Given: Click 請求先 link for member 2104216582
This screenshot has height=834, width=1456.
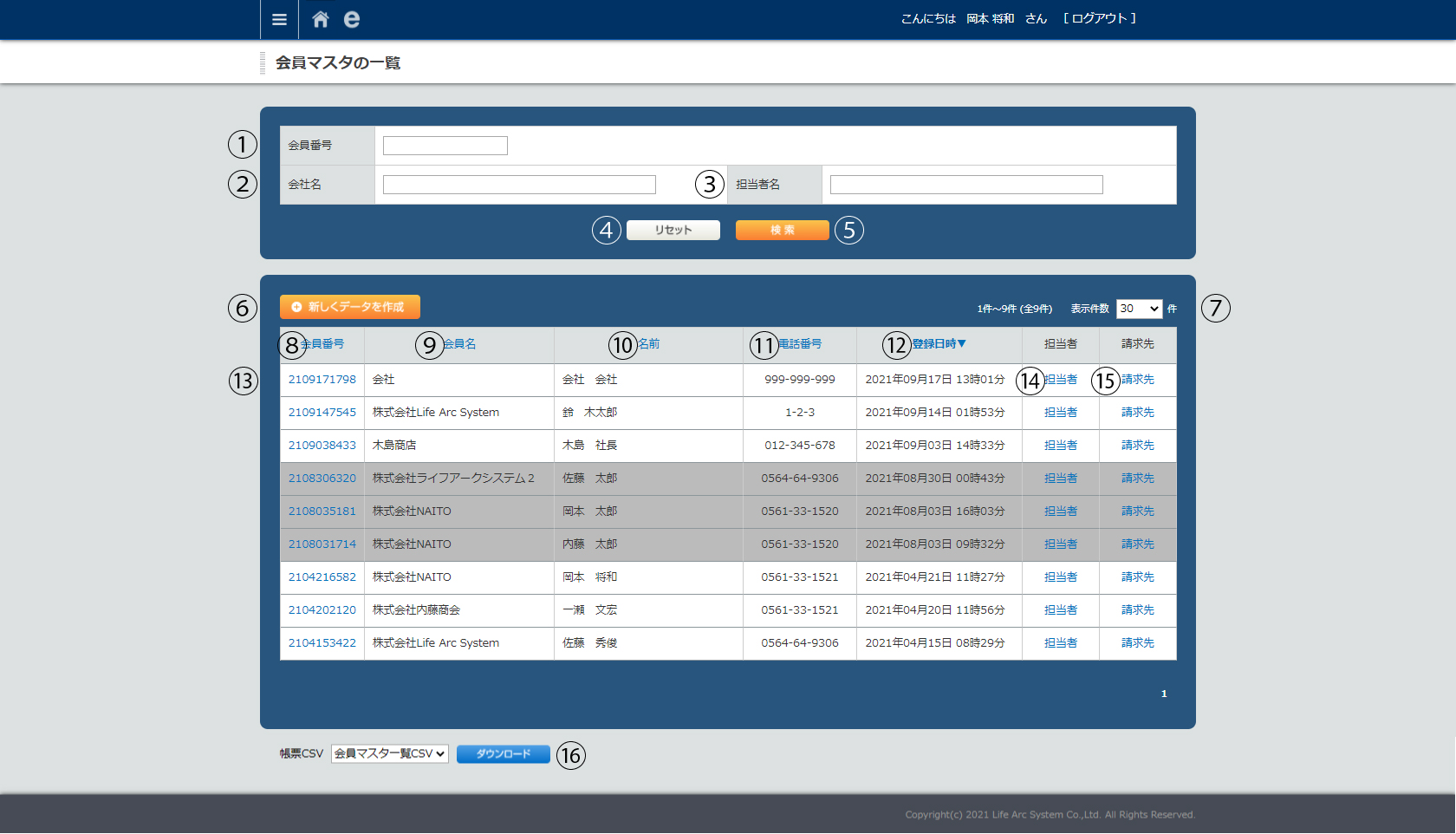Looking at the screenshot, I should click(1137, 577).
